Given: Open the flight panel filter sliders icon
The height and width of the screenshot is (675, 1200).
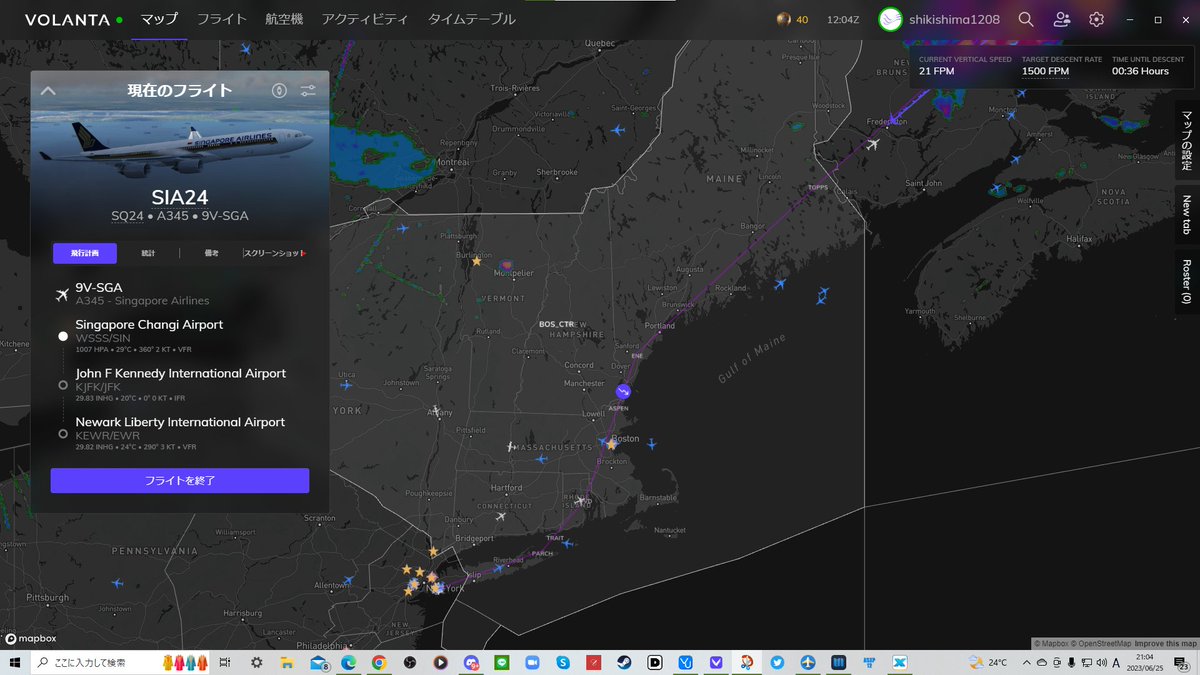Looking at the screenshot, I should click(308, 91).
